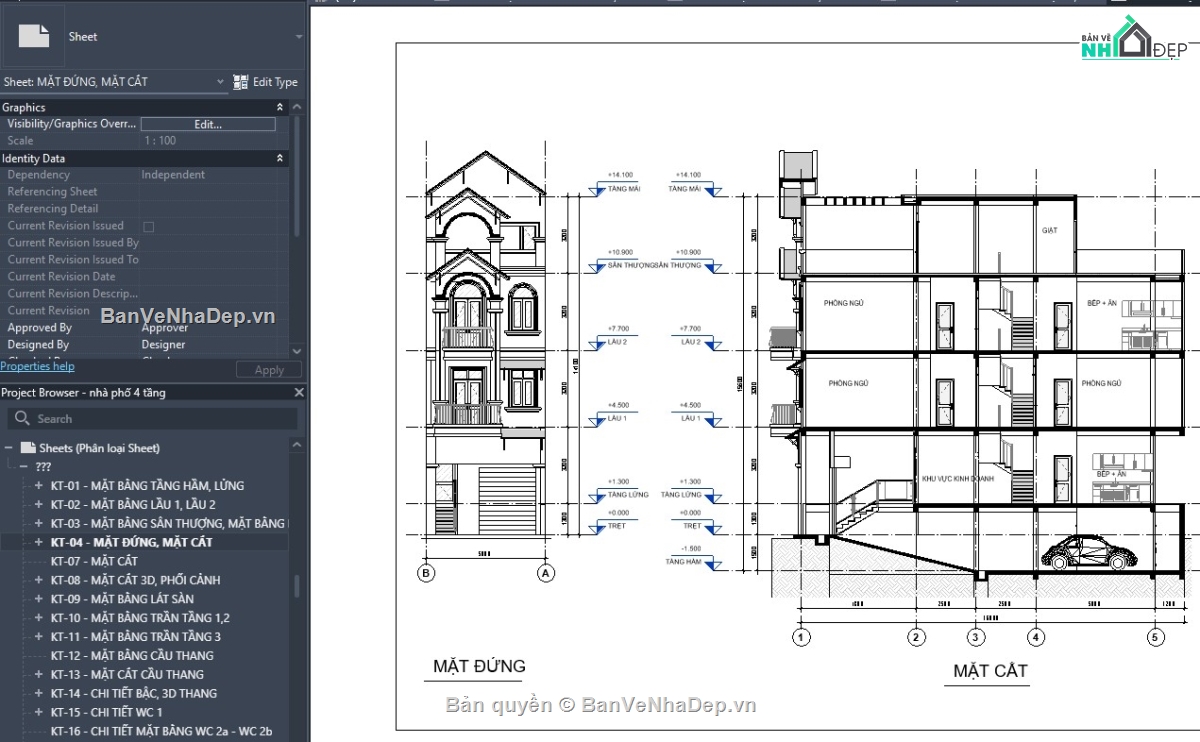Click the Approved By value 'Approver'
The width and height of the screenshot is (1200, 742).
(165, 328)
